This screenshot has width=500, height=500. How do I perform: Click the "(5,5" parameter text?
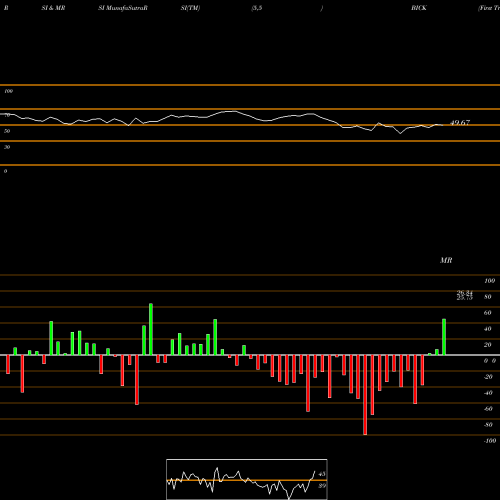(x=257, y=8)
